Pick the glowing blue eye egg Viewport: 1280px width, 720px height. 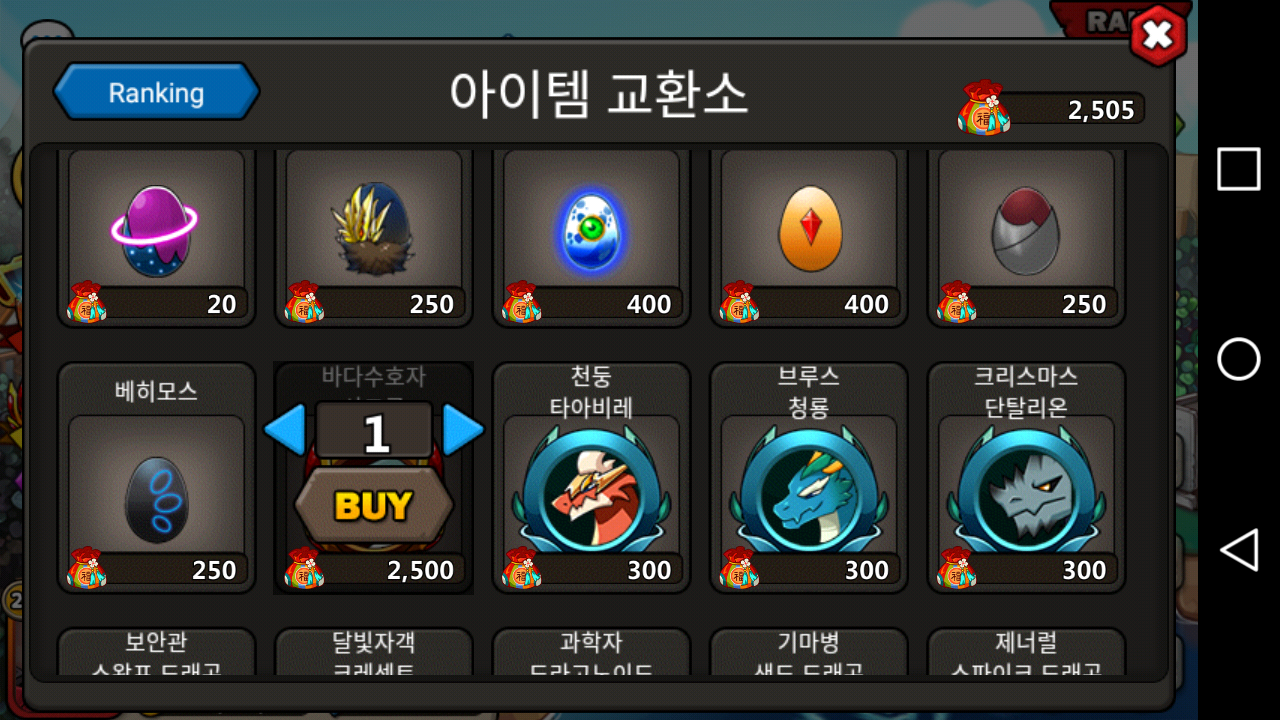point(591,238)
